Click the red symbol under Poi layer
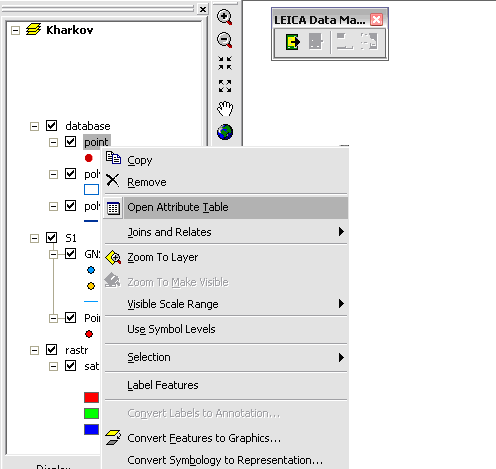 pyautogui.click(x=89, y=334)
